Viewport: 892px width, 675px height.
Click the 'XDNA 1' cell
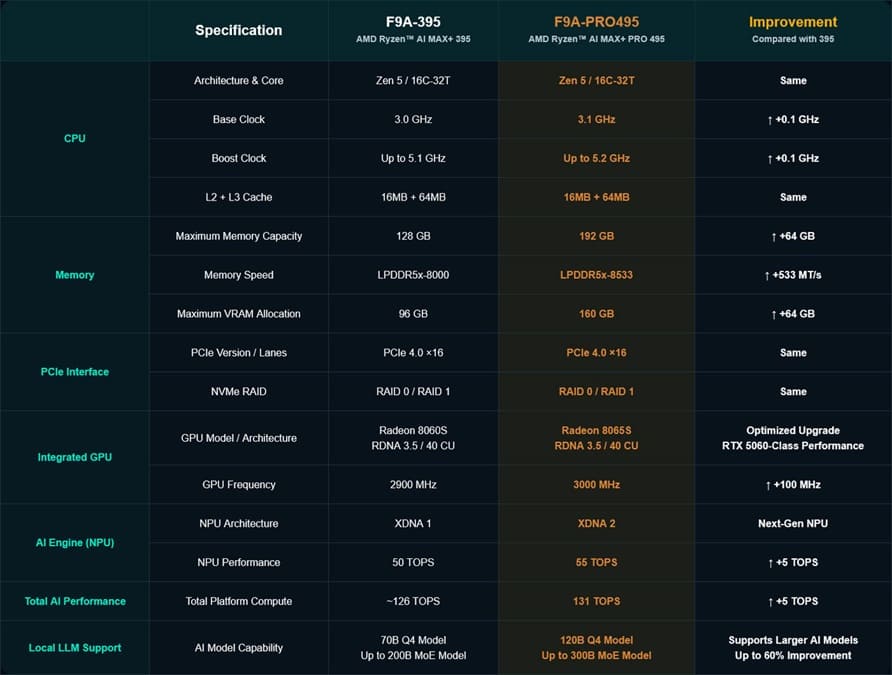coord(413,523)
